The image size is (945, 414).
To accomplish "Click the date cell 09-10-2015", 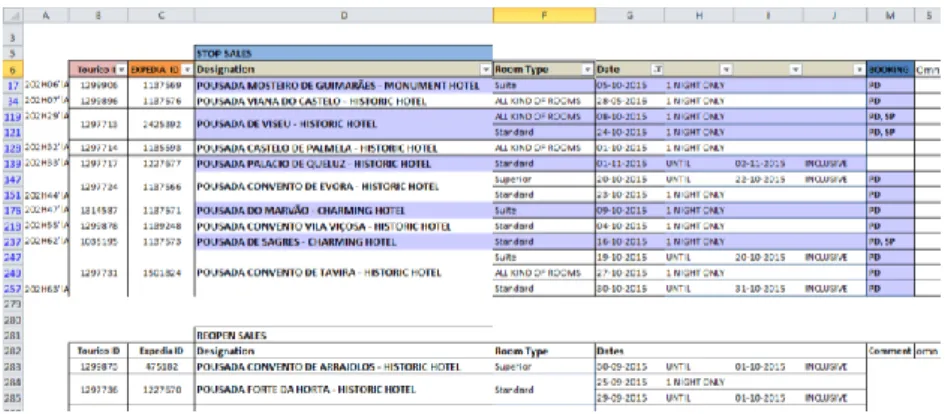I will point(630,211).
